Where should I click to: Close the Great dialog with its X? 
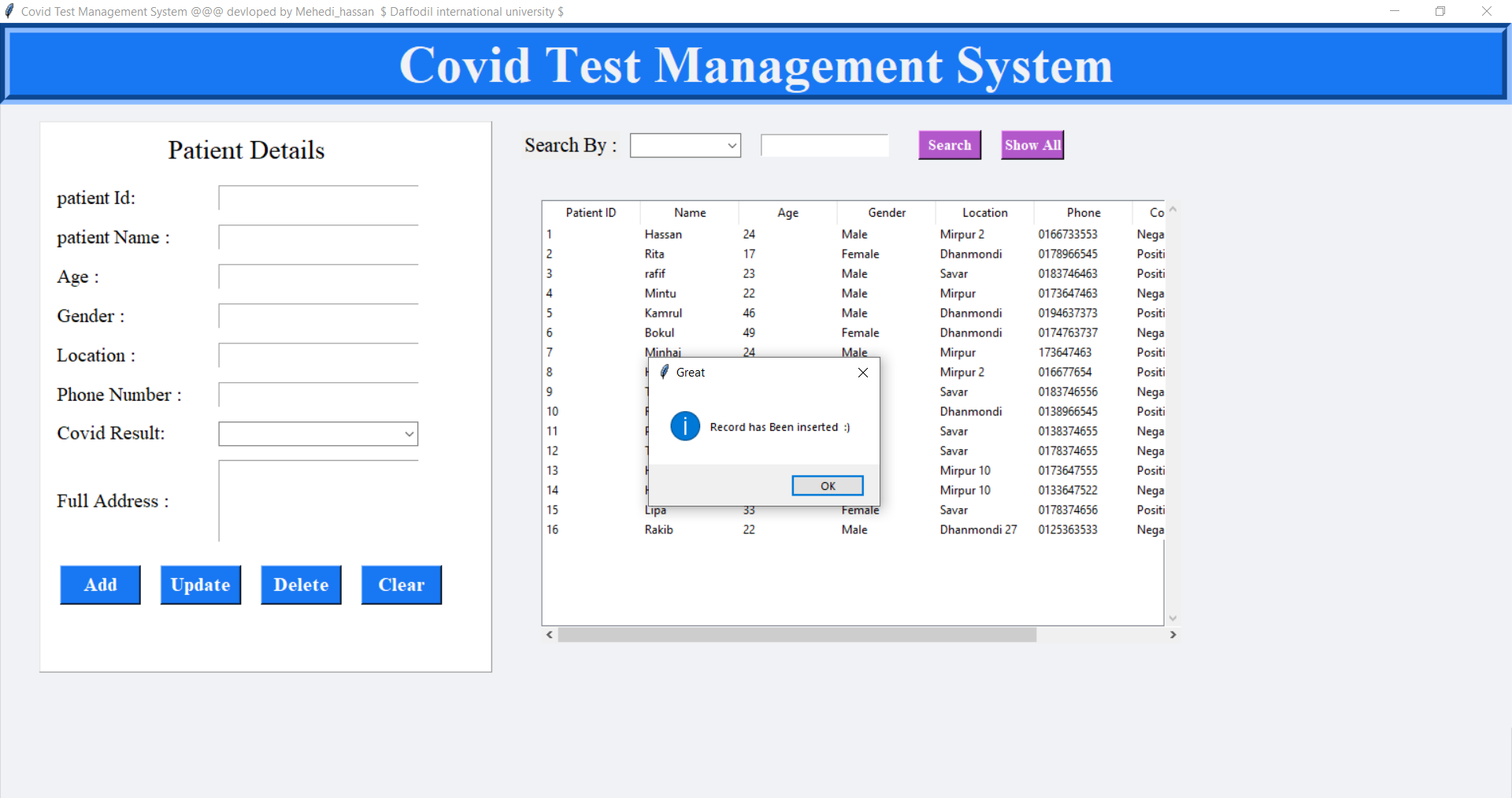[862, 373]
